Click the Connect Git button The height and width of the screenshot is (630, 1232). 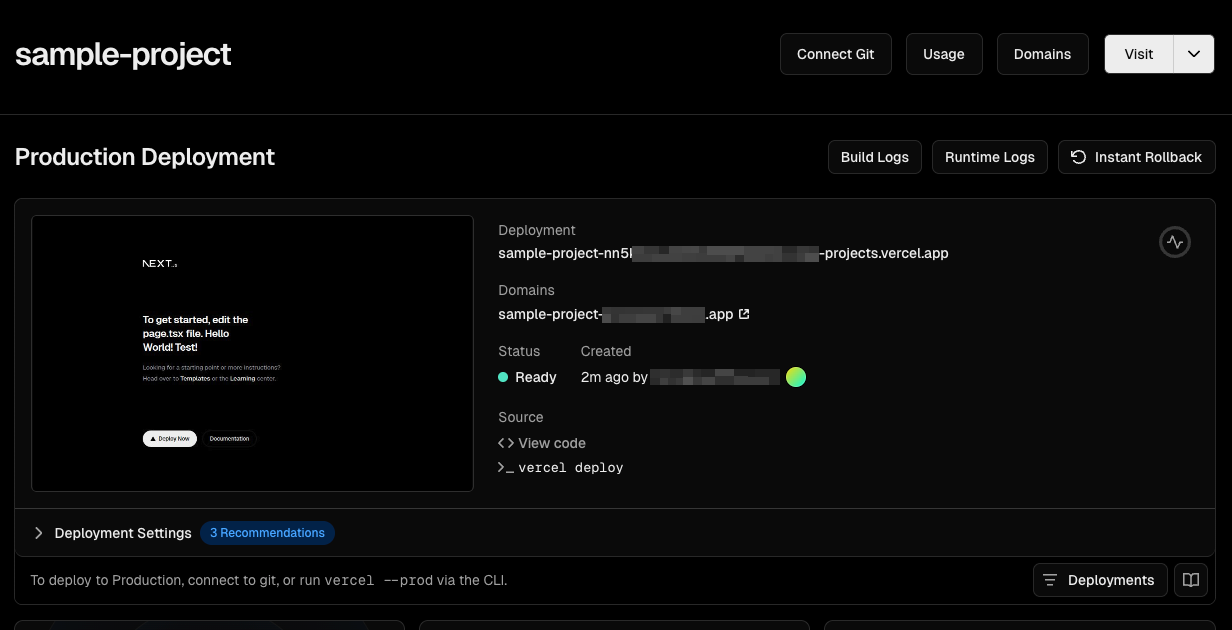point(836,54)
